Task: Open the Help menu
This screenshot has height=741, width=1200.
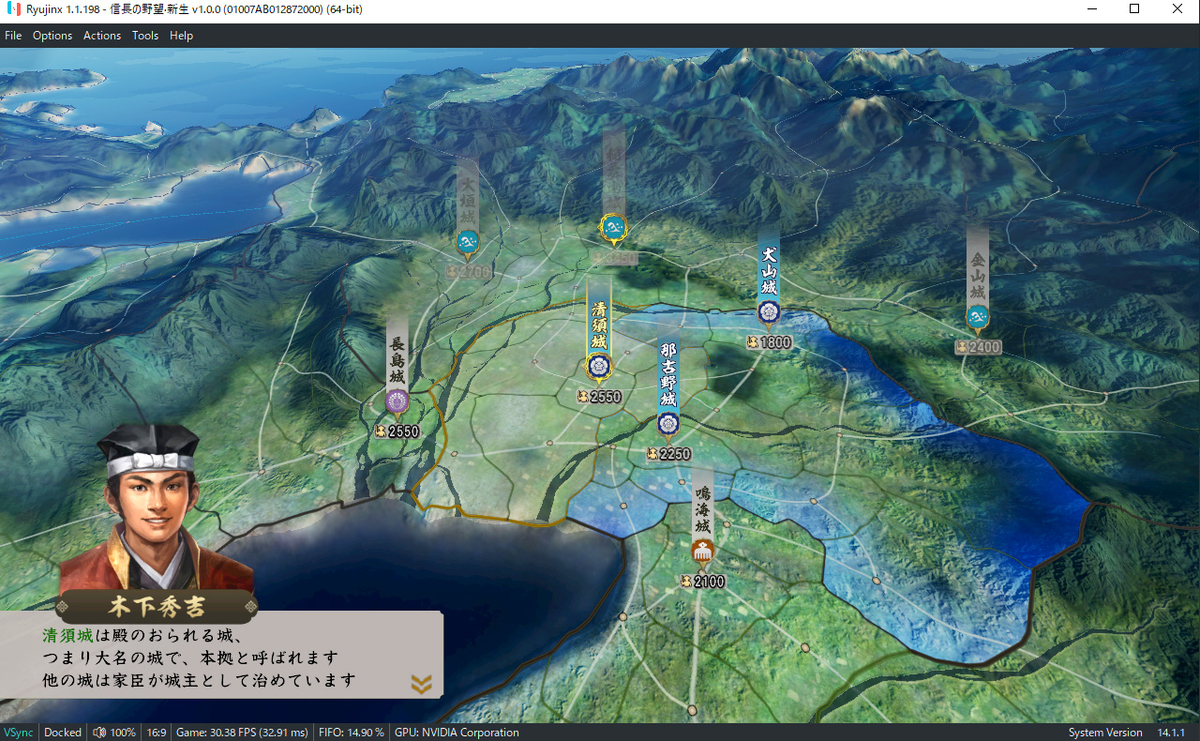Action: [x=181, y=35]
